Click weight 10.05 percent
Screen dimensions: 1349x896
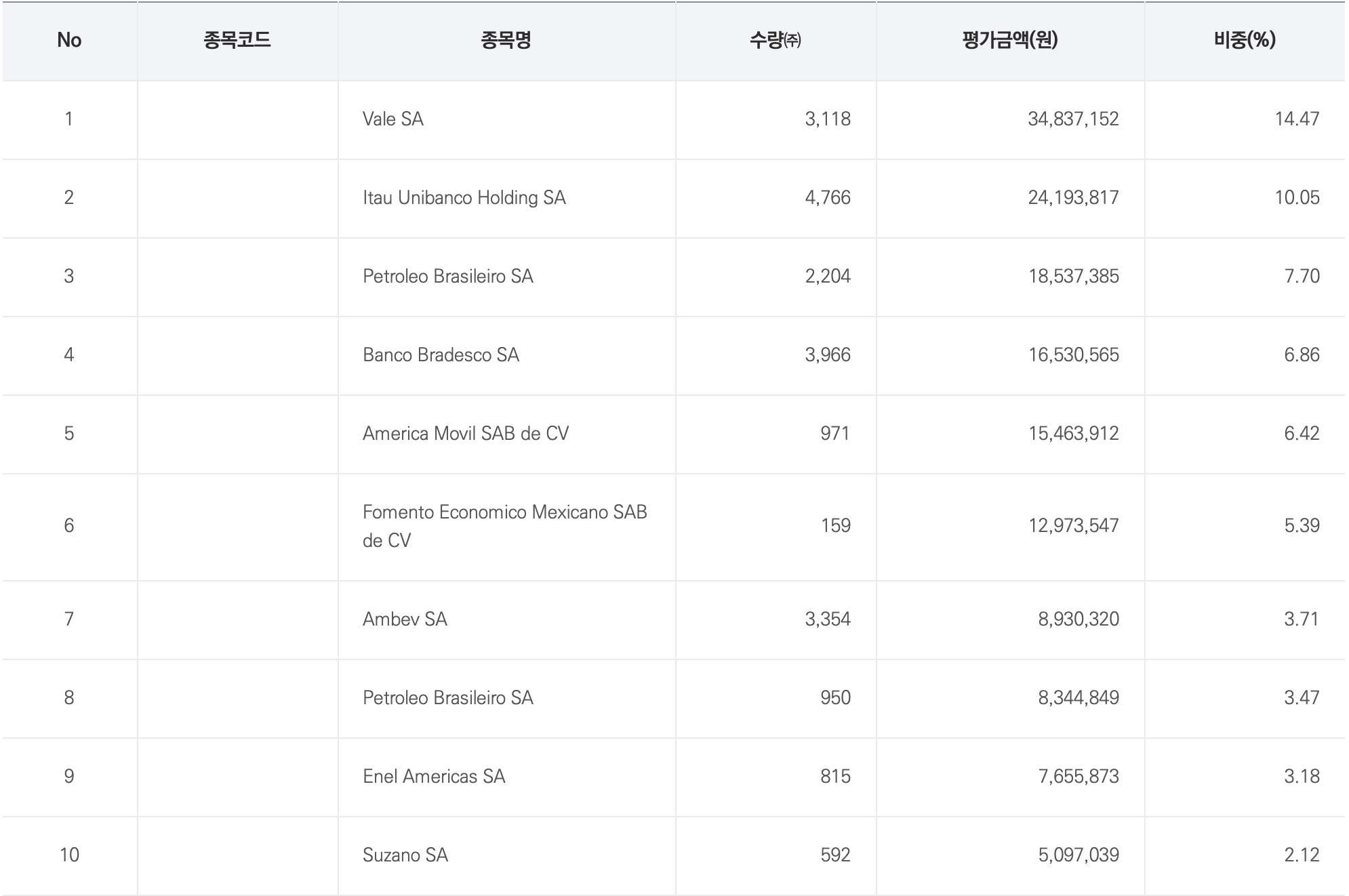point(1297,198)
